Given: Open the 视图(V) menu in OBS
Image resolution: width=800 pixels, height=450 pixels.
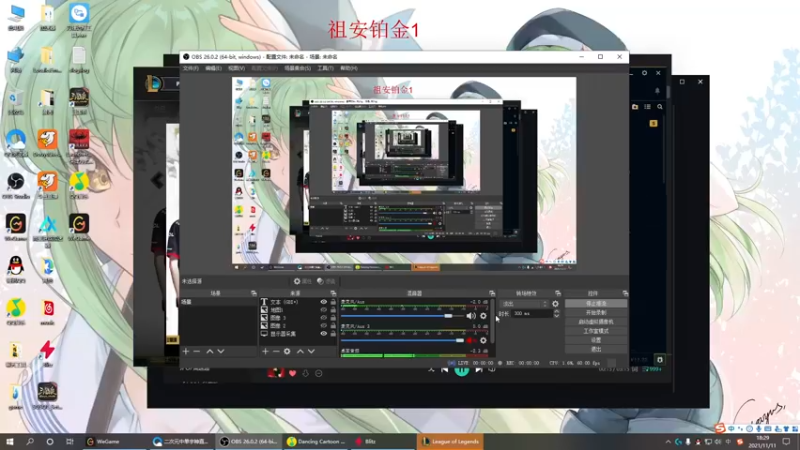Looking at the screenshot, I should (236, 68).
